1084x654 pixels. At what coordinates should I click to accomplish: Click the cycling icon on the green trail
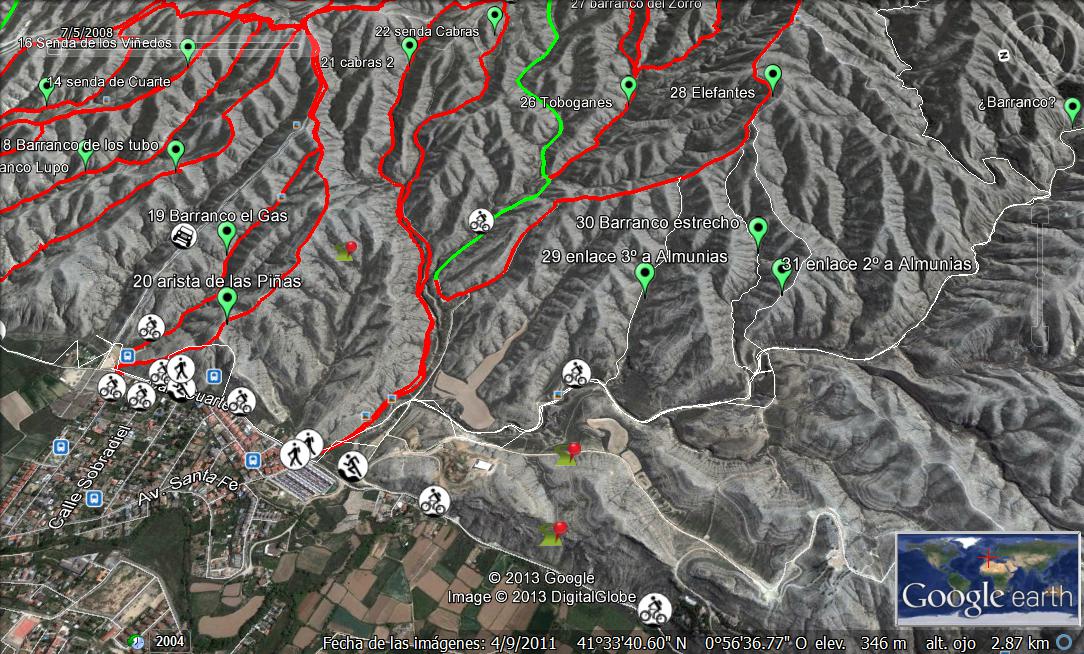pos(480,221)
